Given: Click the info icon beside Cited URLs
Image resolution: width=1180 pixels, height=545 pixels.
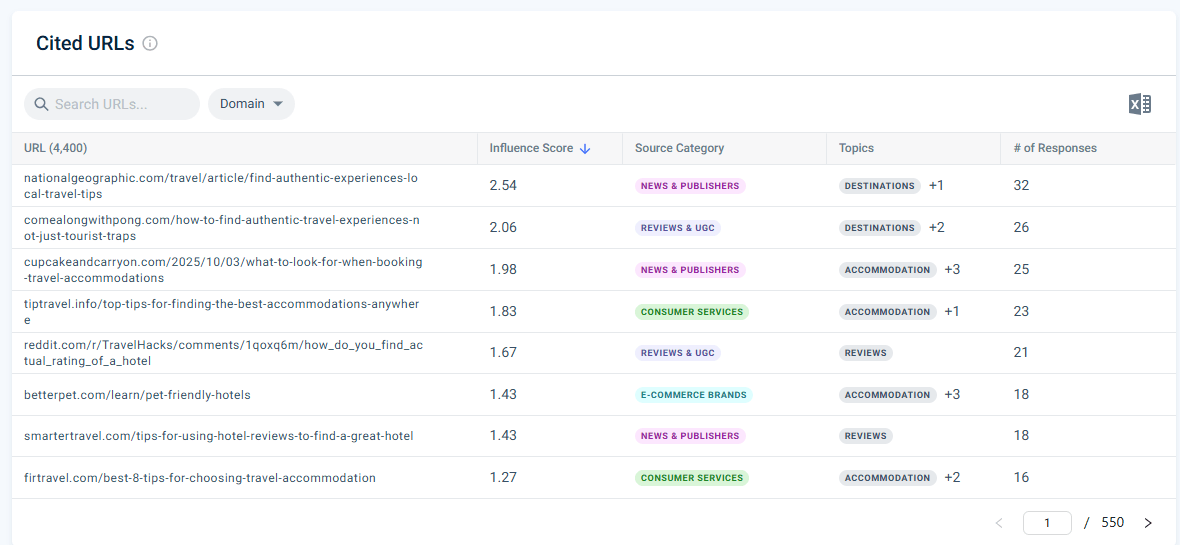Looking at the screenshot, I should point(150,44).
